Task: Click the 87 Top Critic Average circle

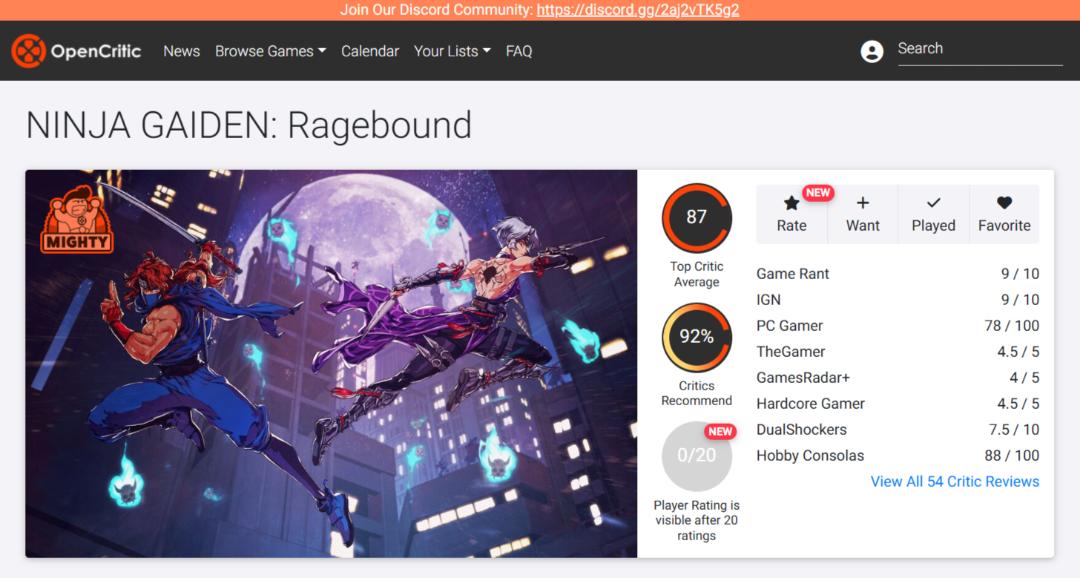Action: pos(696,217)
